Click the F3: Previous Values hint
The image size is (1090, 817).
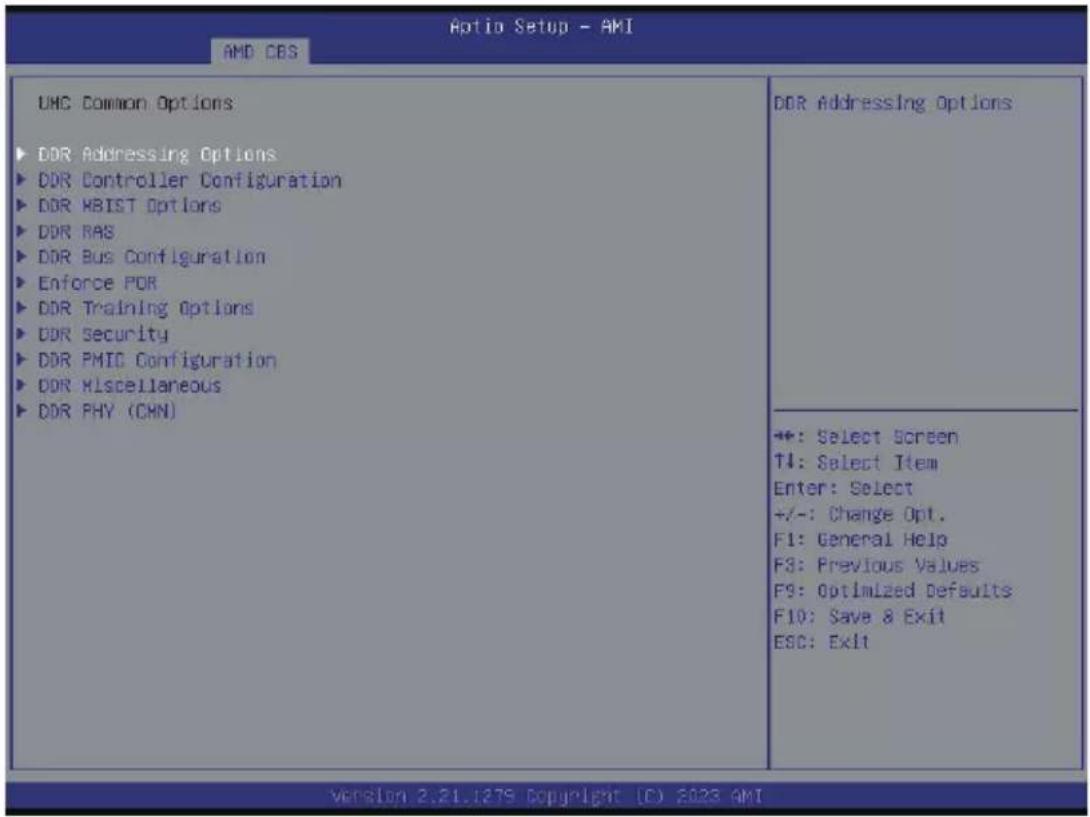(877, 566)
